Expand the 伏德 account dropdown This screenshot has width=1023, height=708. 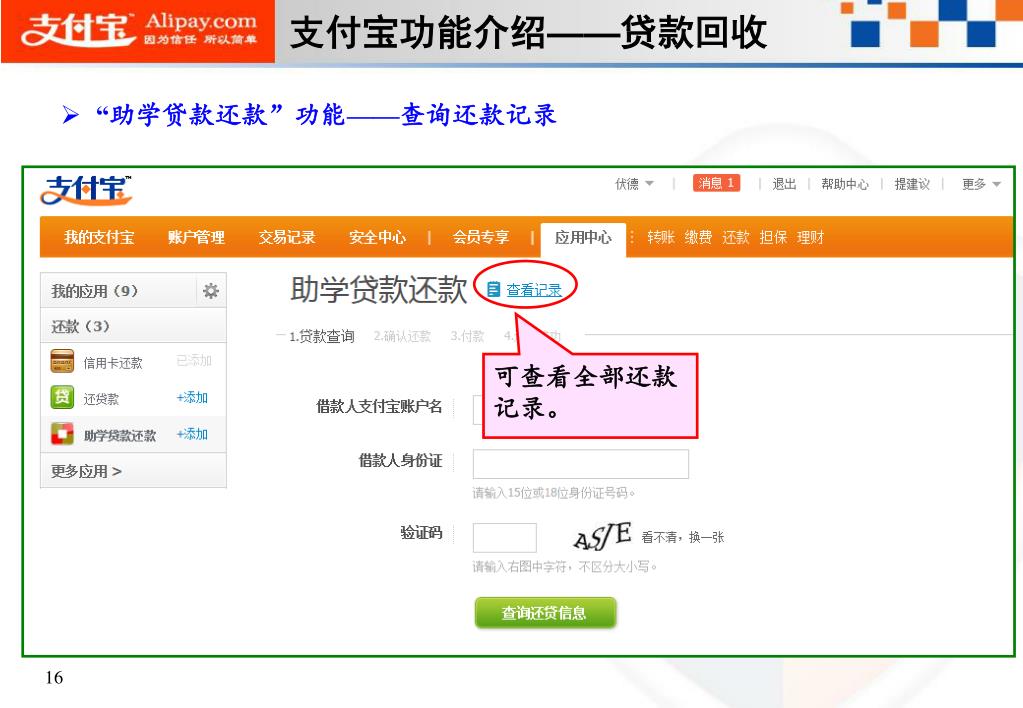634,184
